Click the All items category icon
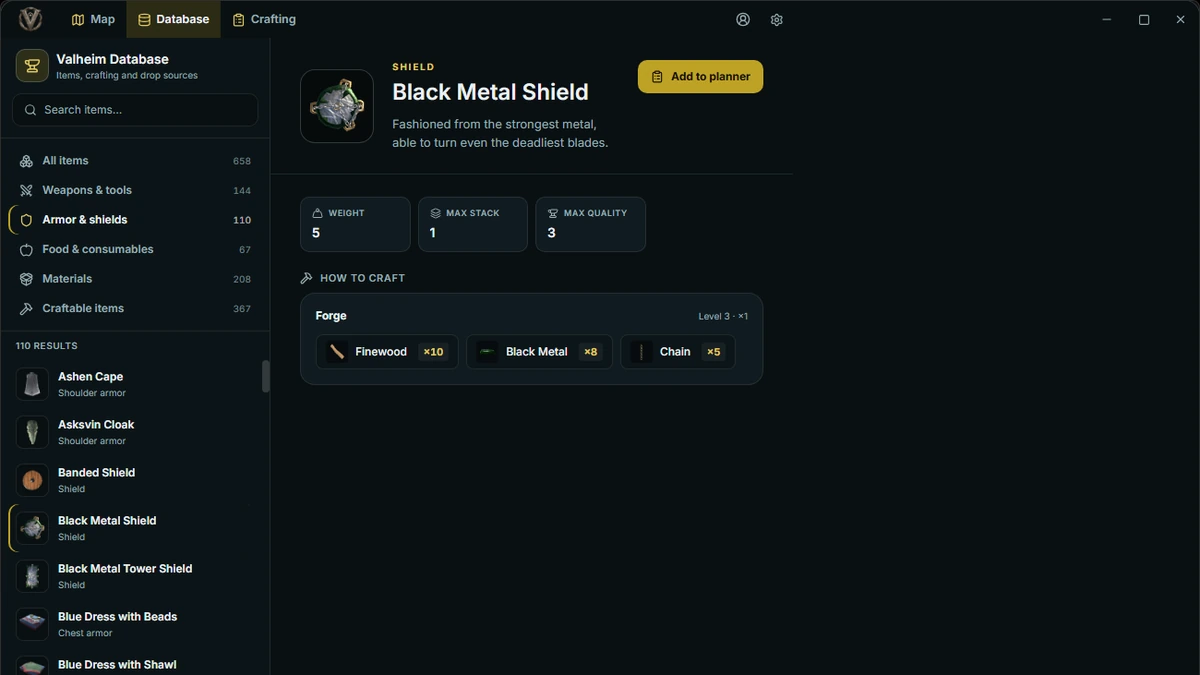Screen dimensions: 1200x675 [26, 161]
